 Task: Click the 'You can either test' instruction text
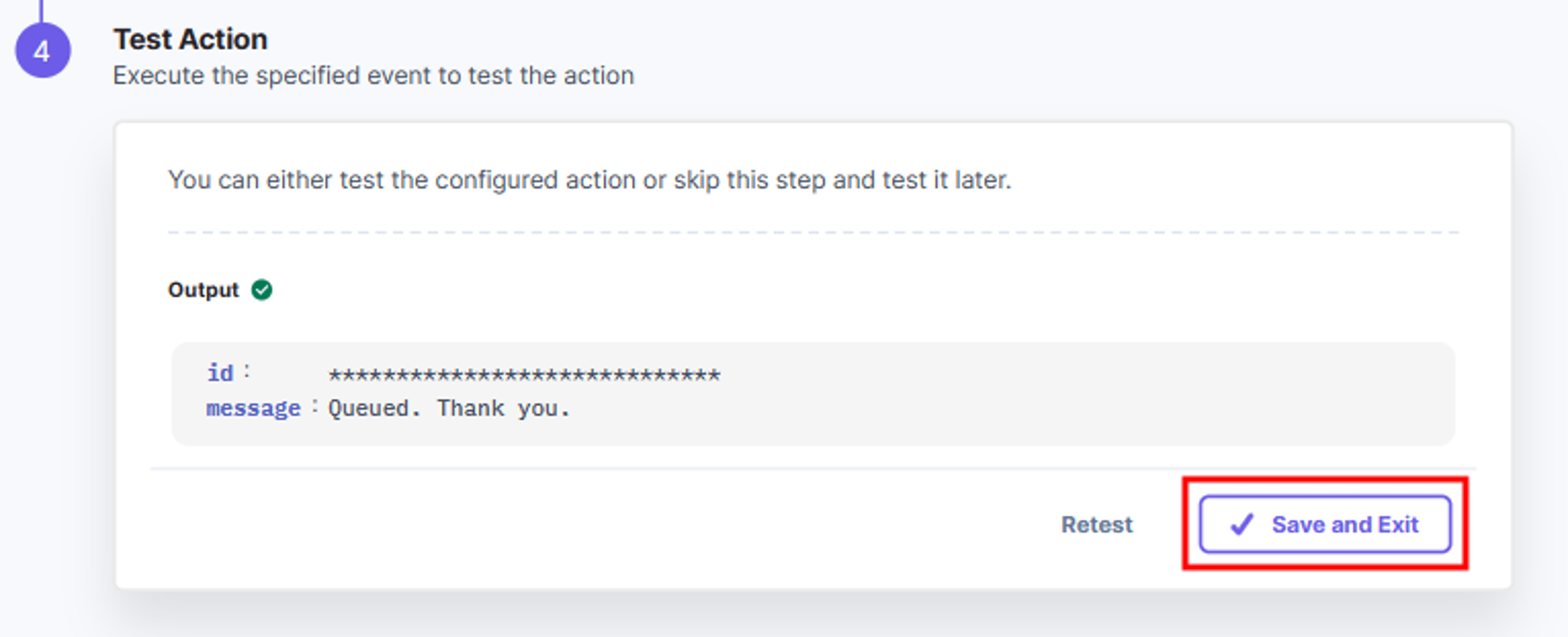click(589, 180)
